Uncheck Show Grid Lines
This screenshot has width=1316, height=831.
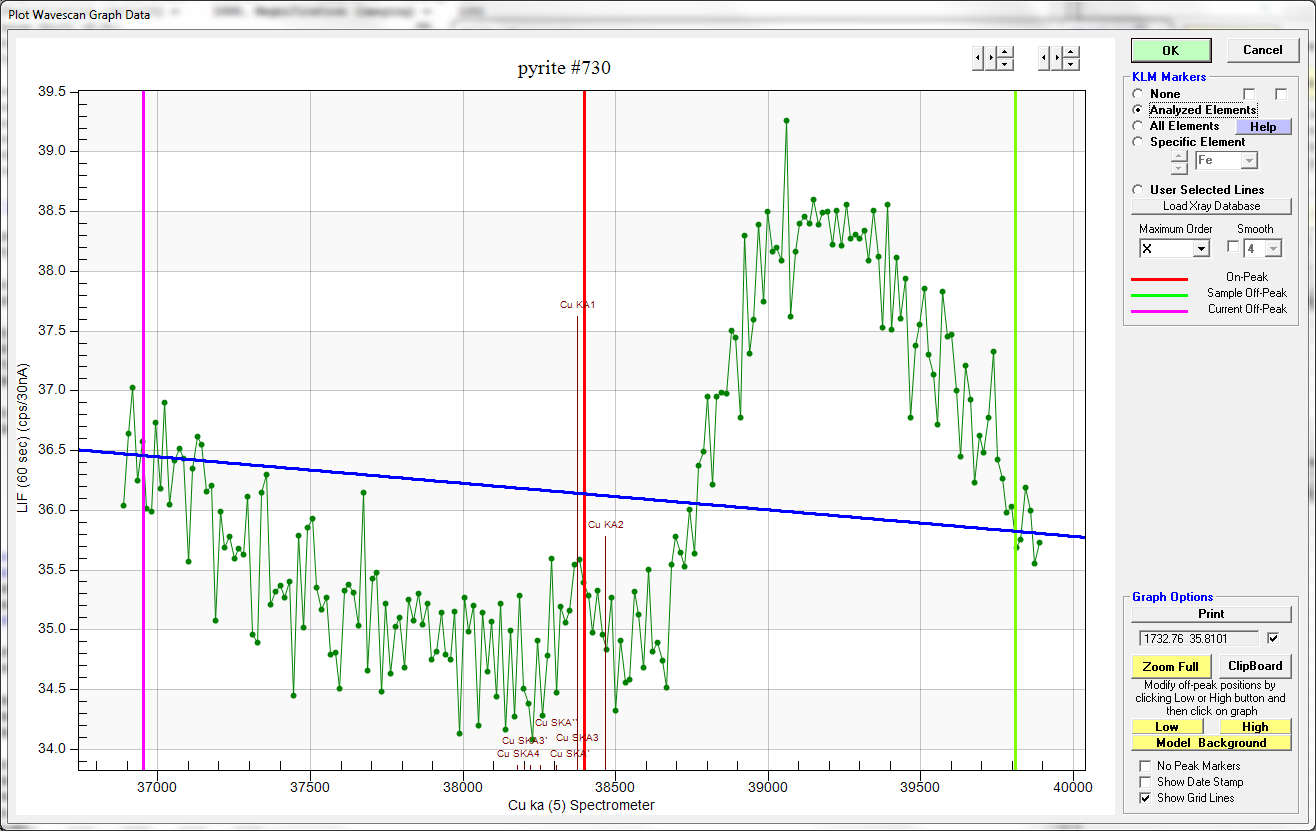pyautogui.click(x=1145, y=798)
